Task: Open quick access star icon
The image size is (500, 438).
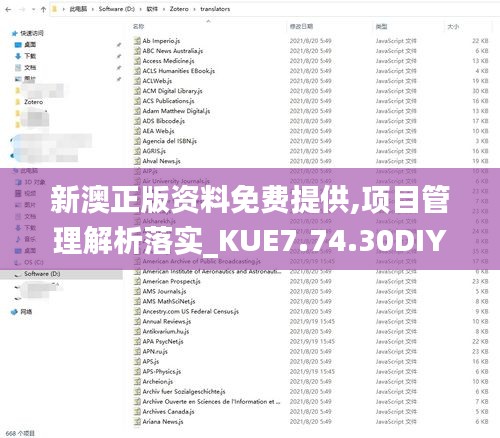Action: pos(14,33)
